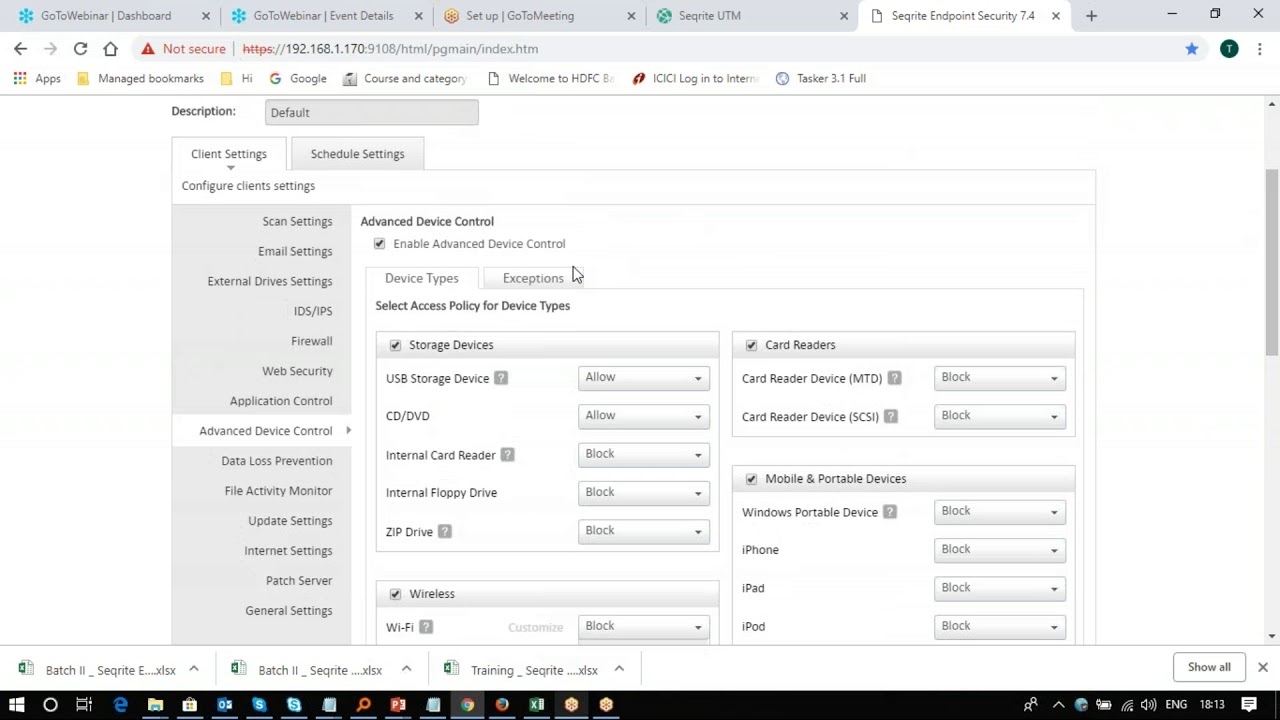Open Task View on taskbar

click(84, 705)
